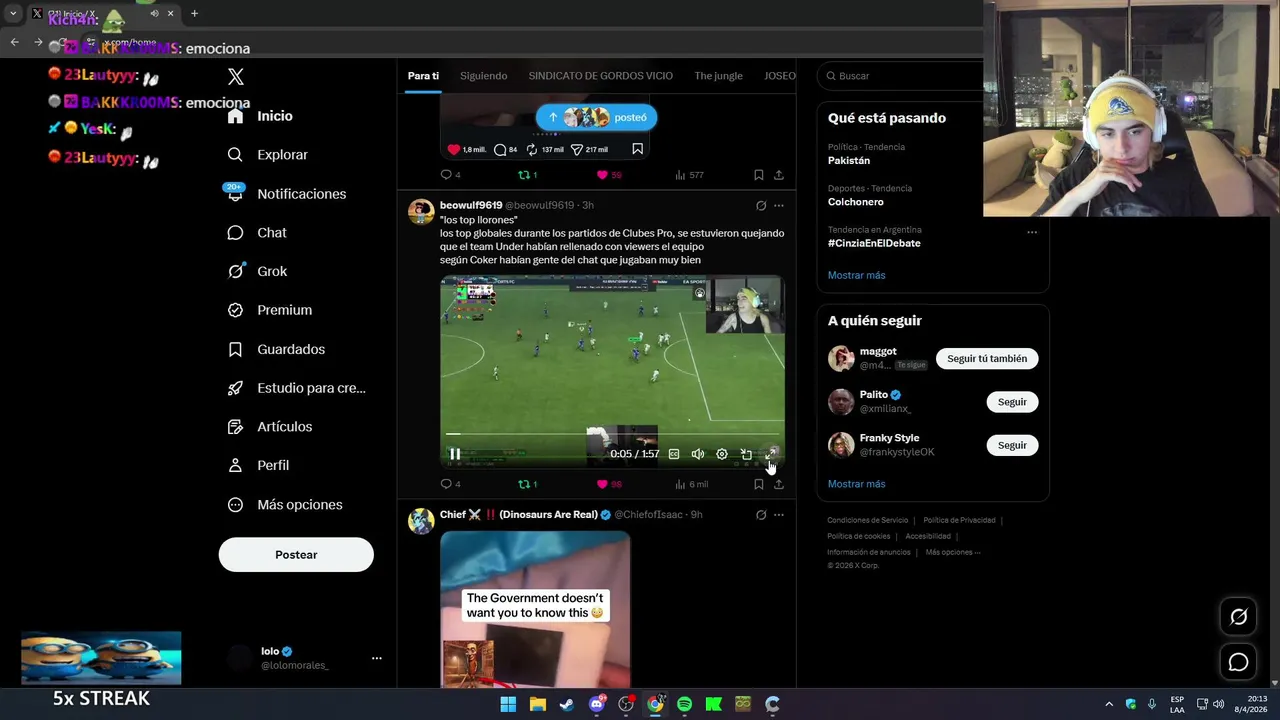Click the video progress bar
1280x720 pixels.
(612, 435)
